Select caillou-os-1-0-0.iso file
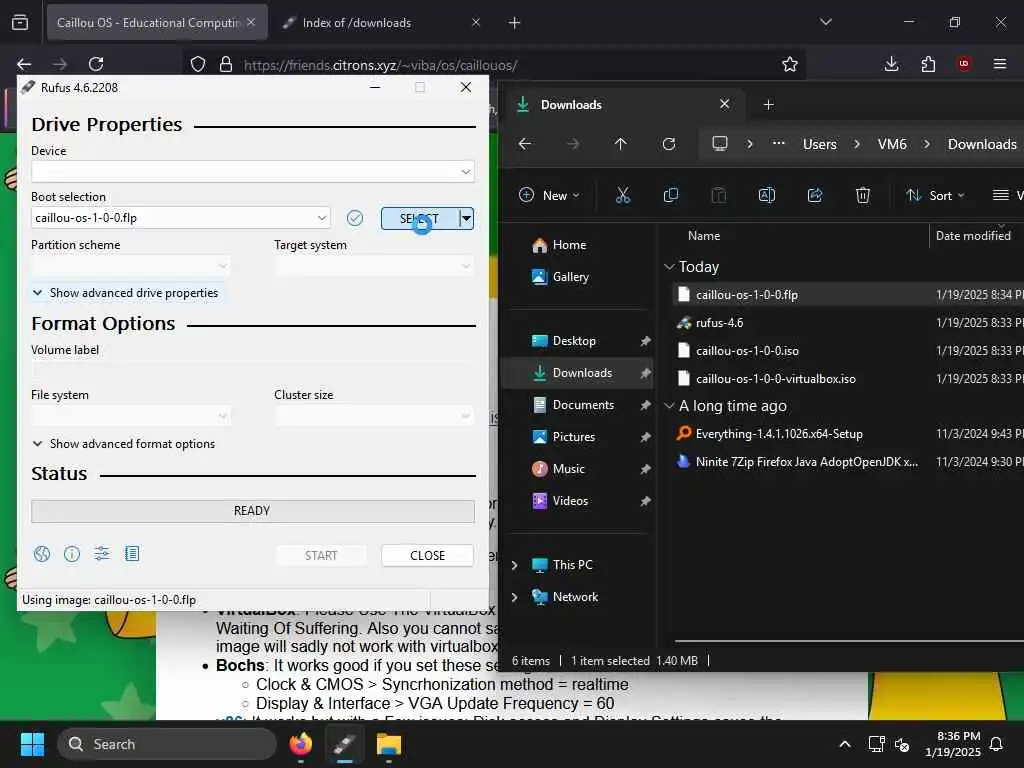Image resolution: width=1024 pixels, height=768 pixels. click(747, 351)
